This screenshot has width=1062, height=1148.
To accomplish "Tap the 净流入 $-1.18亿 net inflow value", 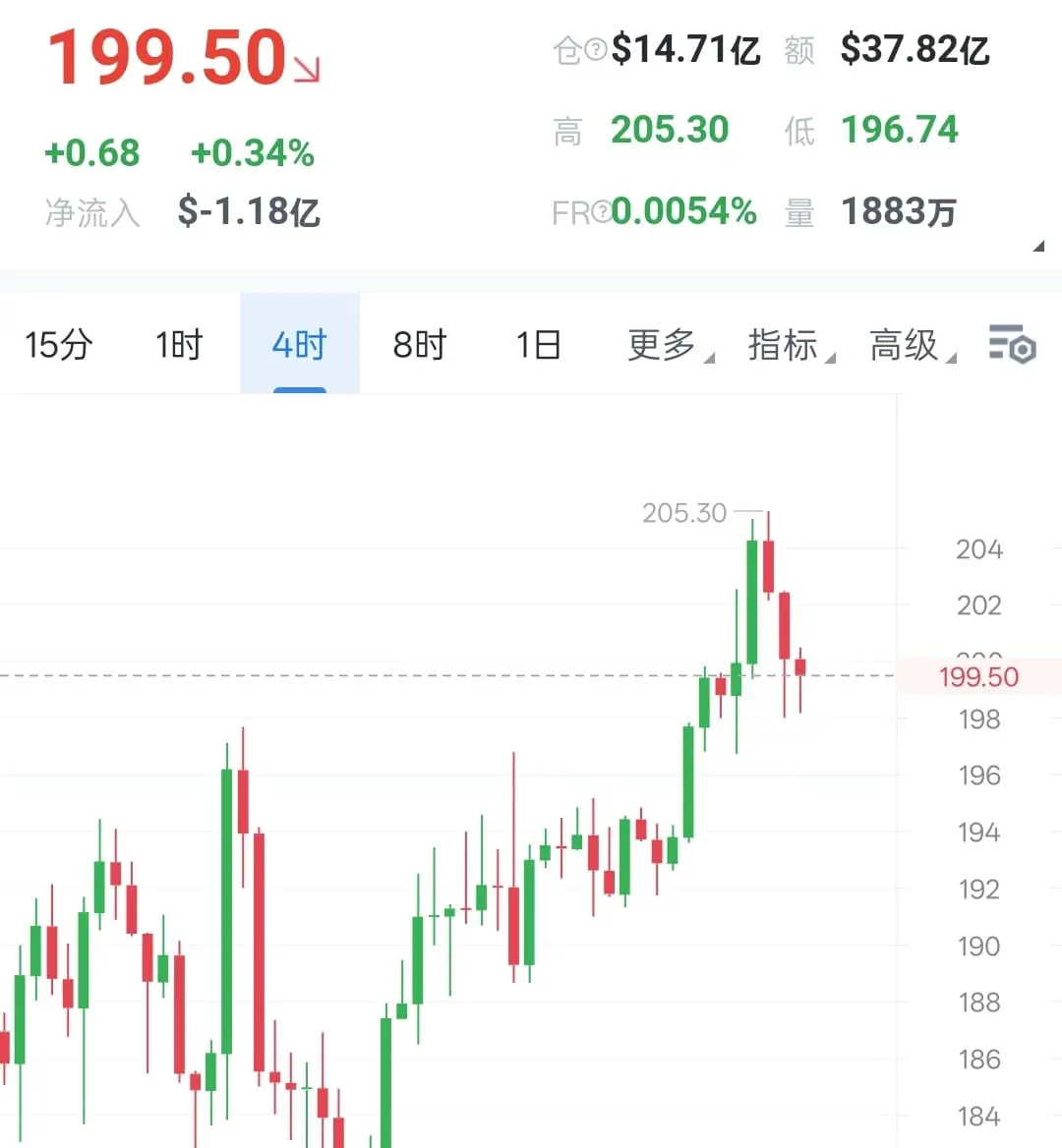I will pyautogui.click(x=249, y=211).
